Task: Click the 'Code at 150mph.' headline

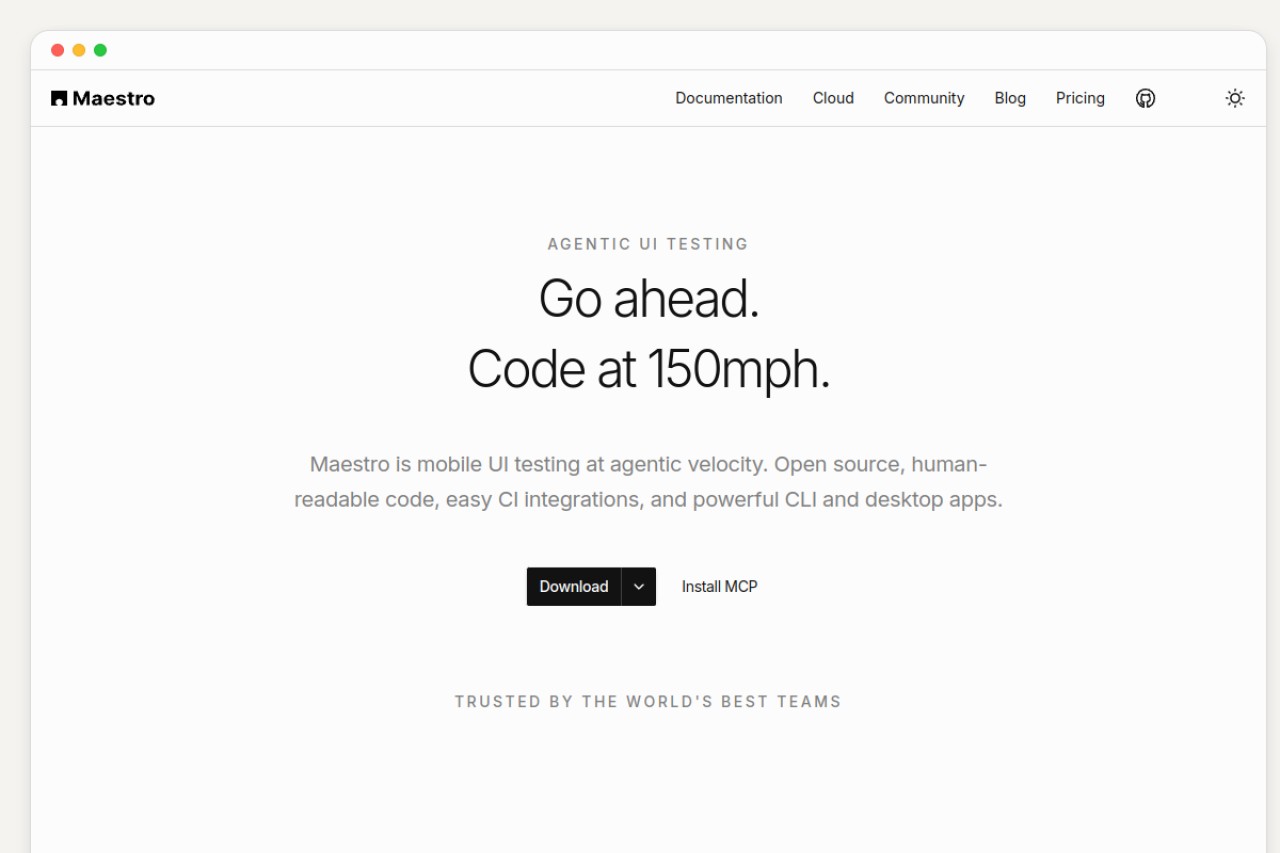Action: pos(649,369)
